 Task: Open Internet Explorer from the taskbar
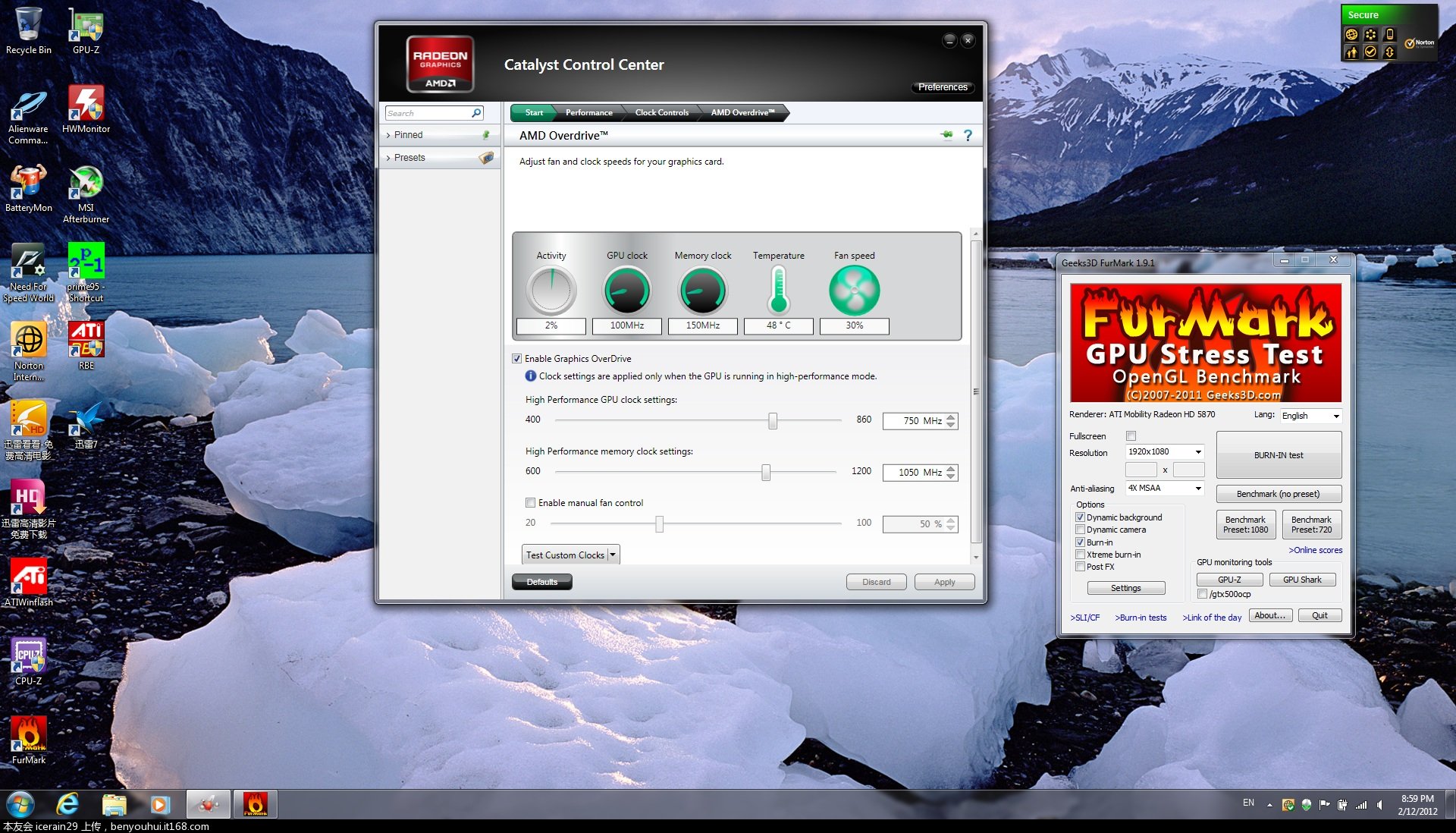67,804
